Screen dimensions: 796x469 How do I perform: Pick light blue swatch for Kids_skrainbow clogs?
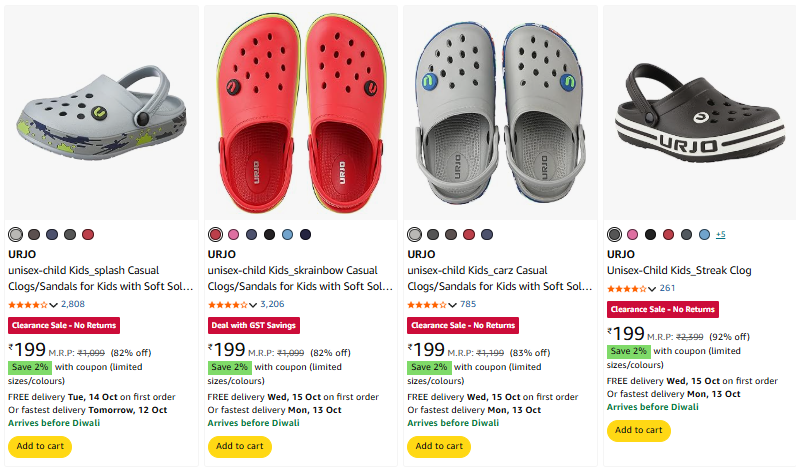(x=287, y=234)
